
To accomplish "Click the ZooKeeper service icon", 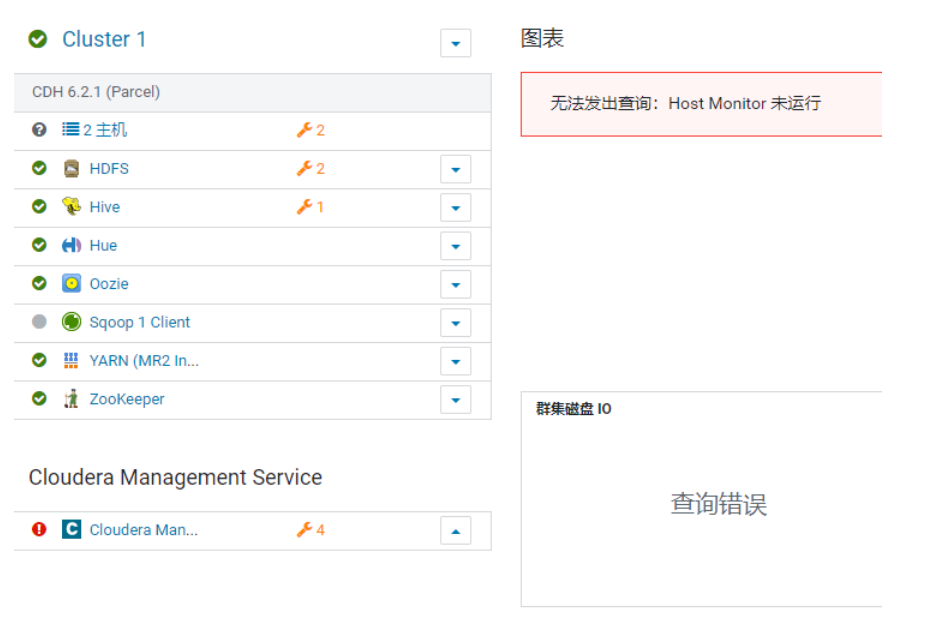I will coord(71,398).
